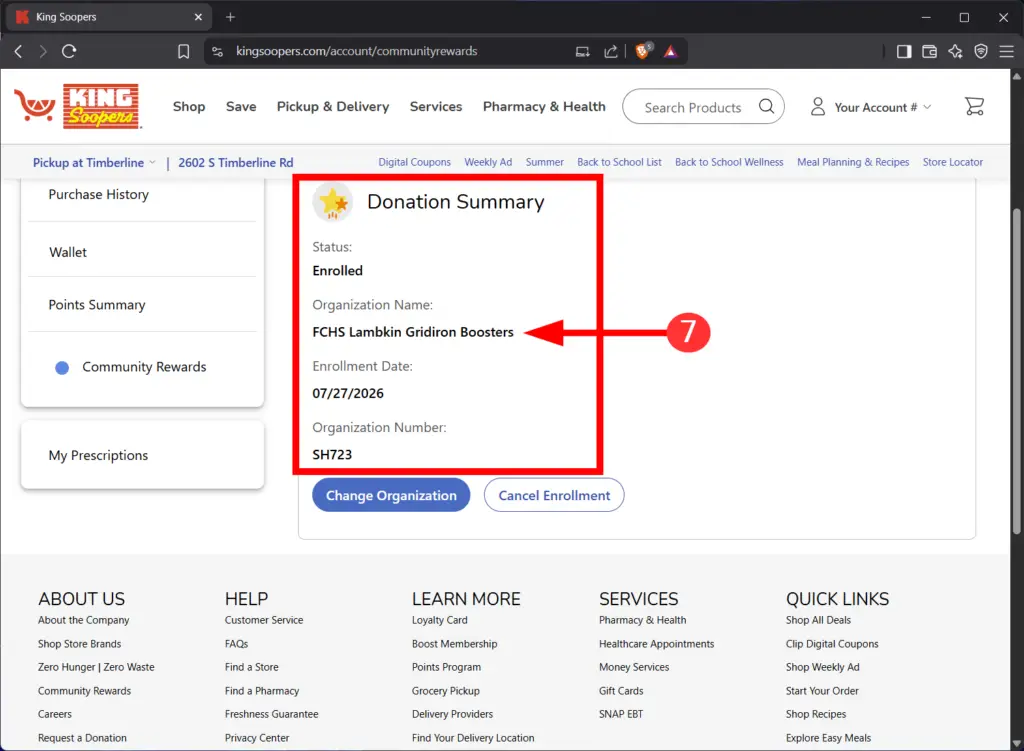The image size is (1024, 751).
Task: Open the Store Locator link
Action: click(x=952, y=162)
